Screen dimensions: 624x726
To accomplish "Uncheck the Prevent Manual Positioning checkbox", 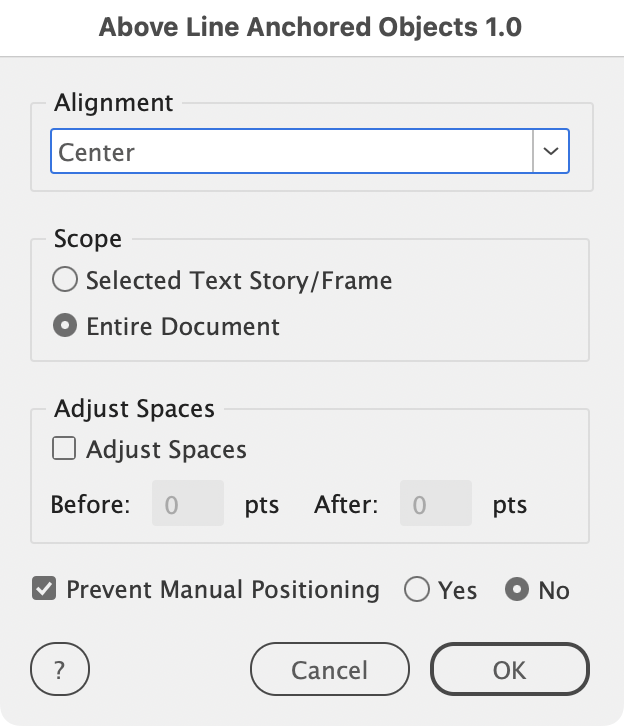I will pos(44,589).
